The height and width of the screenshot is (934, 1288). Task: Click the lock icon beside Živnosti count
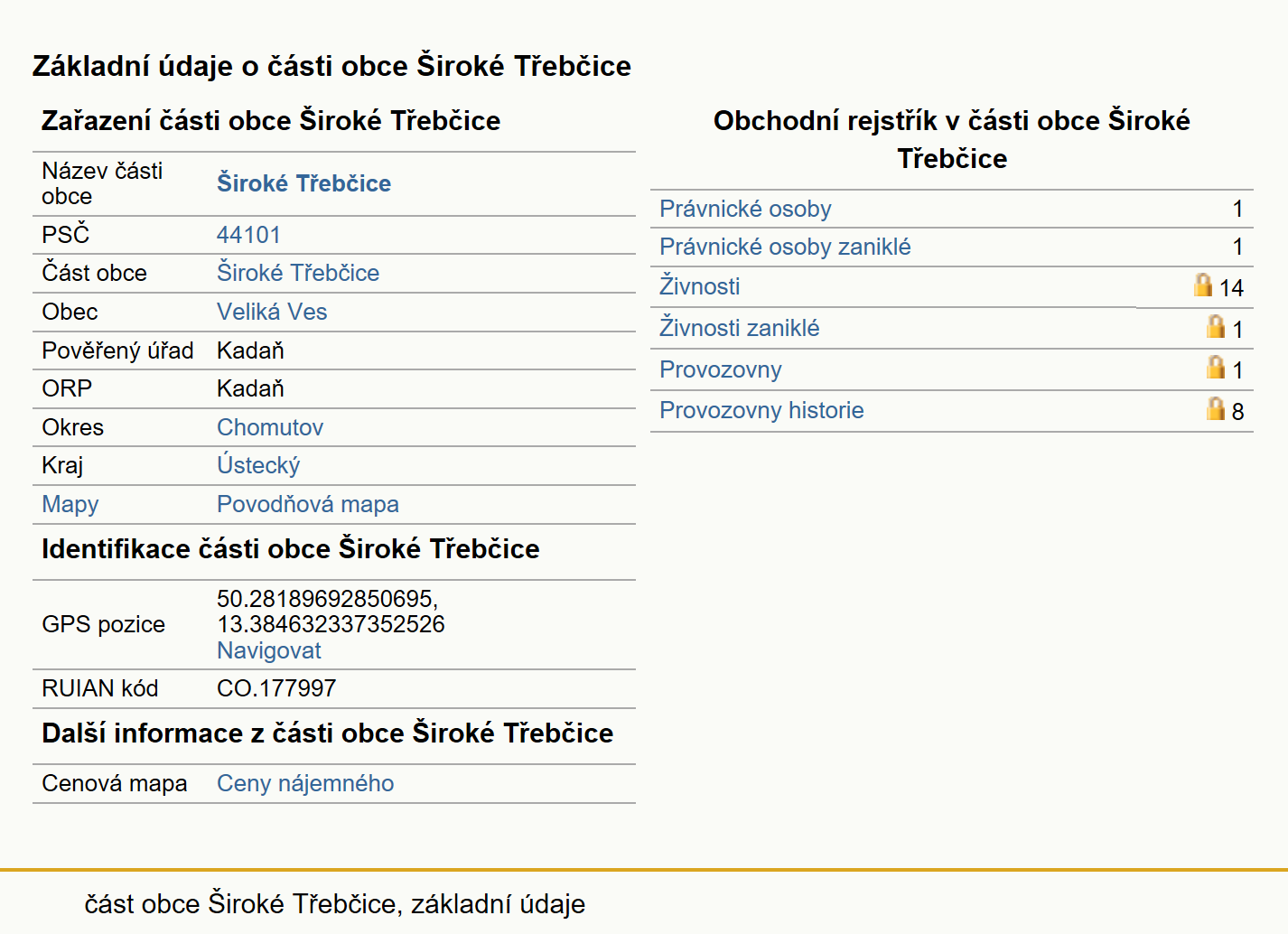[1202, 285]
